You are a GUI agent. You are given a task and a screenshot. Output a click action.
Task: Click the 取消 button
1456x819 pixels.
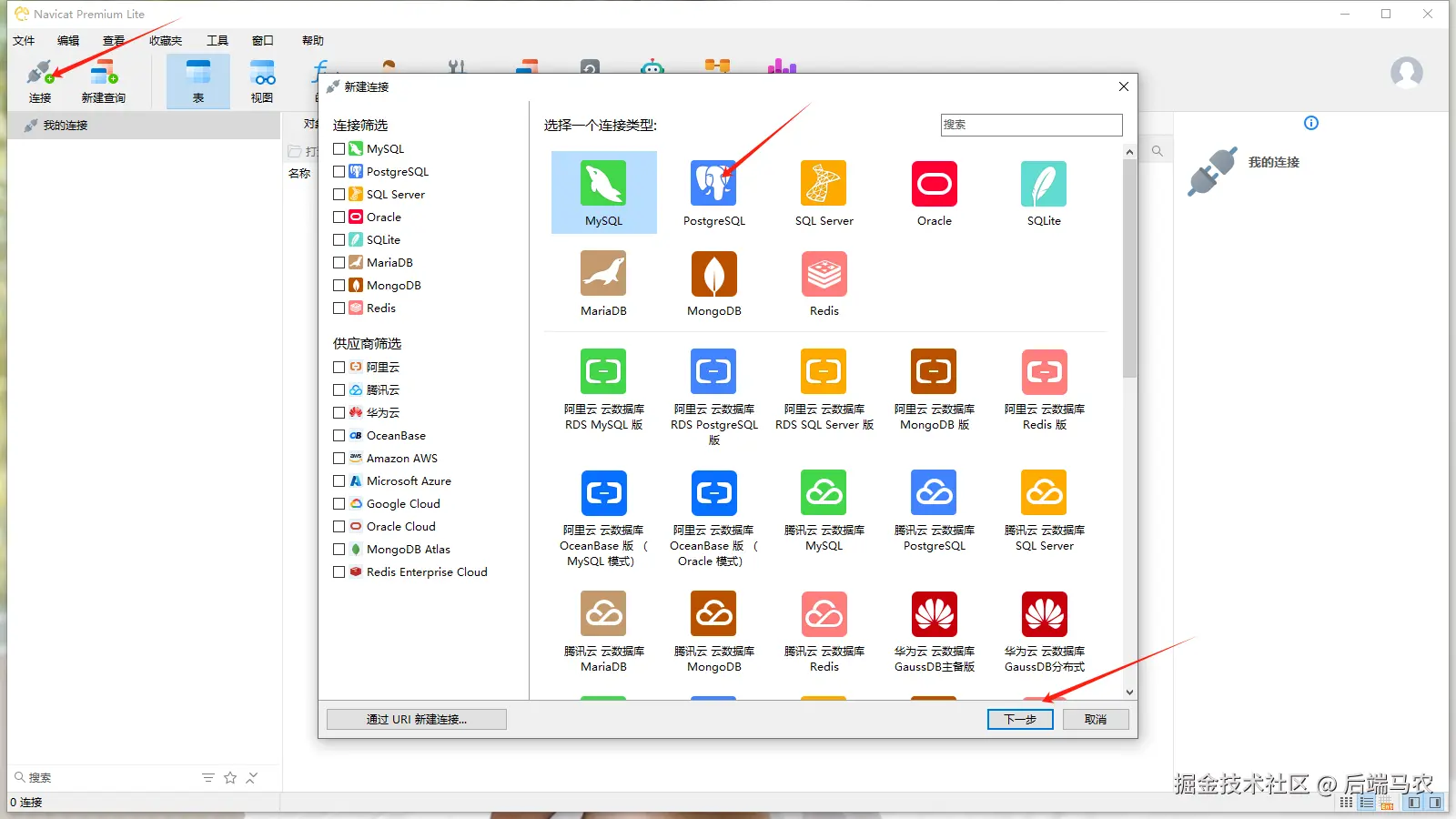[x=1096, y=719]
